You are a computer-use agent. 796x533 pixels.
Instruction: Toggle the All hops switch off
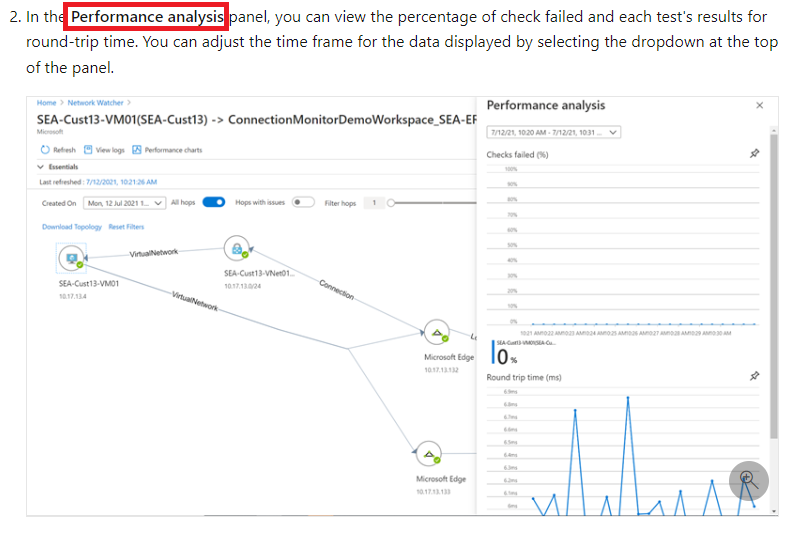tap(214, 202)
